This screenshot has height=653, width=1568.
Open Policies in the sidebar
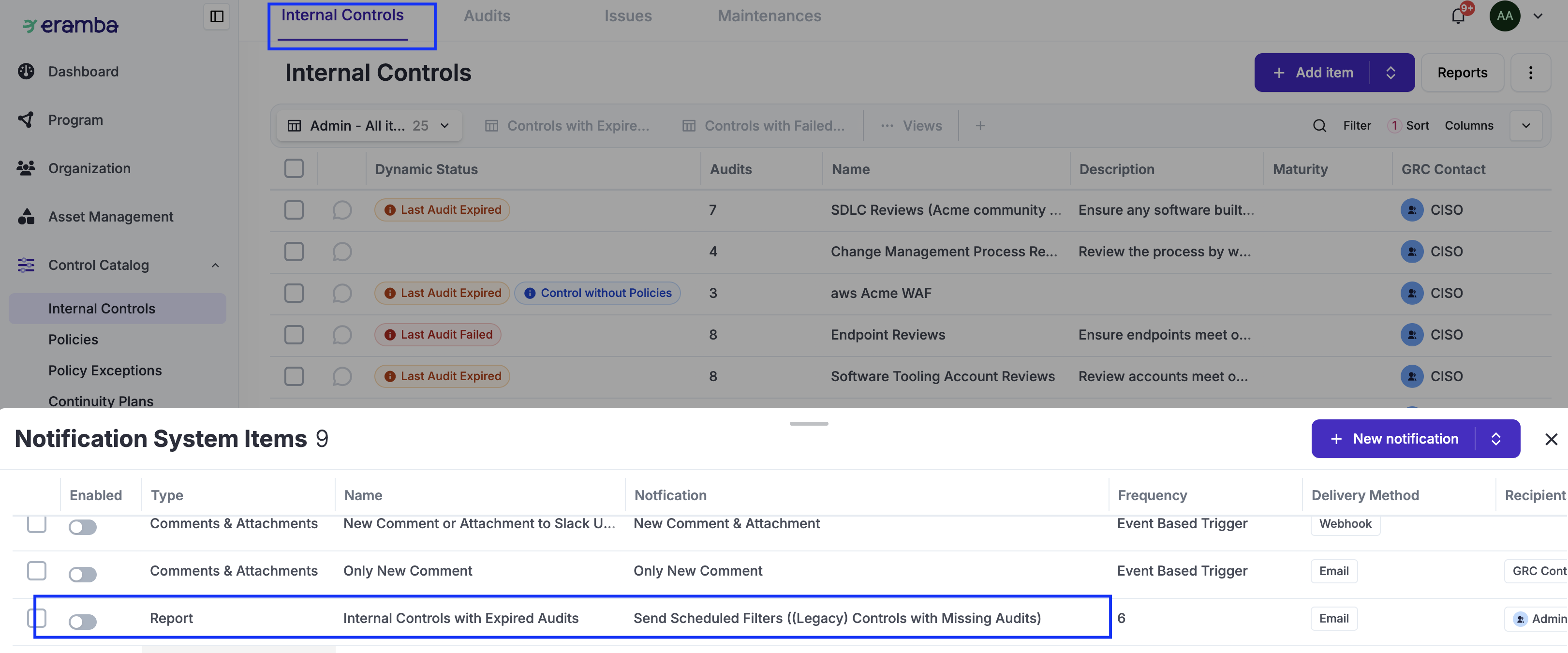73,340
